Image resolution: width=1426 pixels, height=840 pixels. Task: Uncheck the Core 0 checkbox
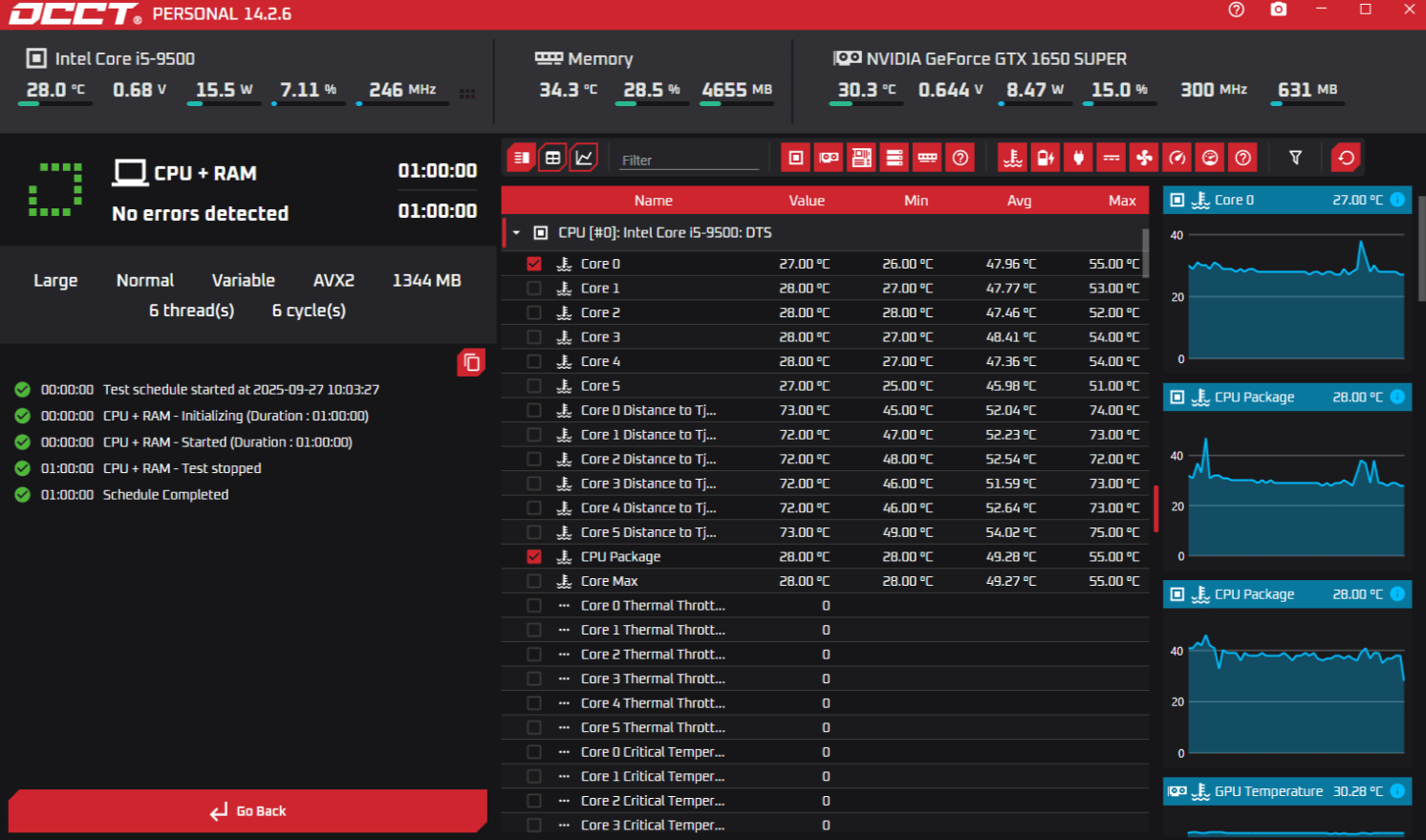click(534, 264)
